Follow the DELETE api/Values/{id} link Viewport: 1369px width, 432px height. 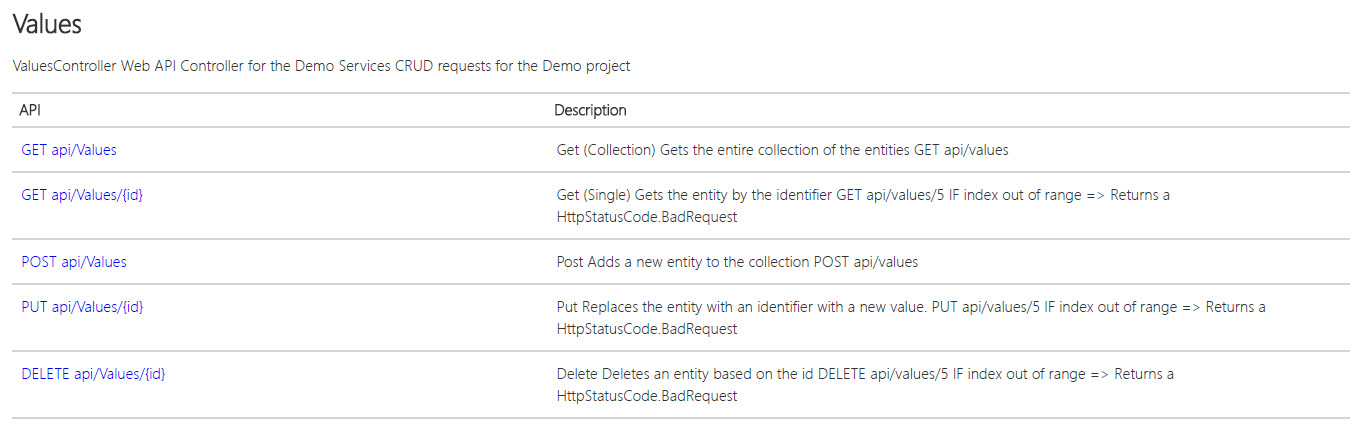(x=93, y=374)
